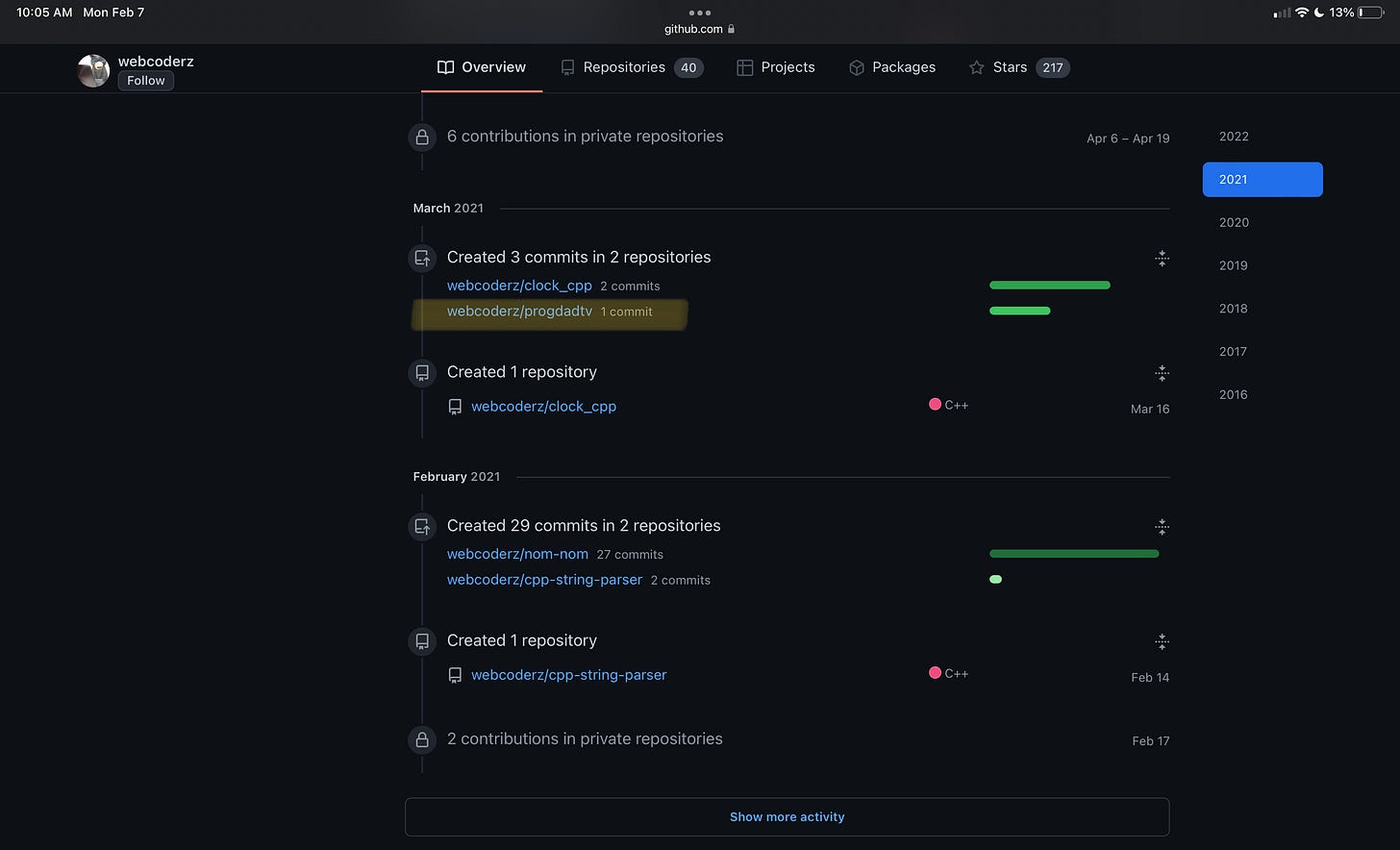Click '6 contributions in private repositories' text
The width and height of the screenshot is (1400, 850).
pyautogui.click(x=585, y=137)
